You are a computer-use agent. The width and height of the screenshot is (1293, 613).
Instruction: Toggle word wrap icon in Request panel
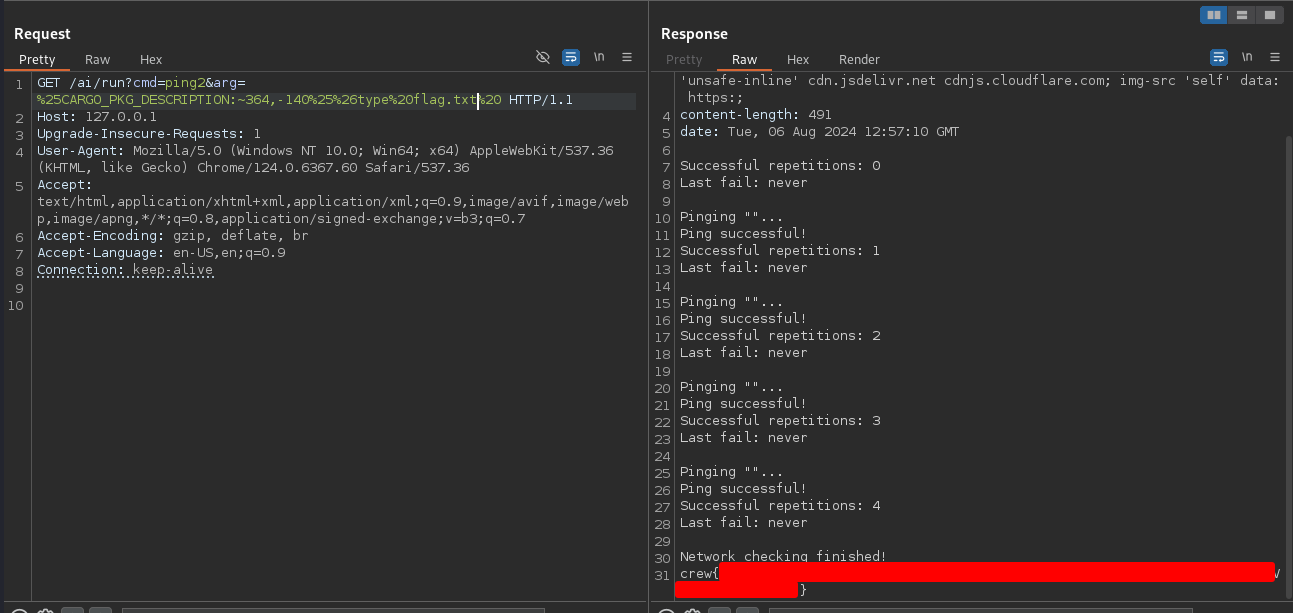point(571,57)
